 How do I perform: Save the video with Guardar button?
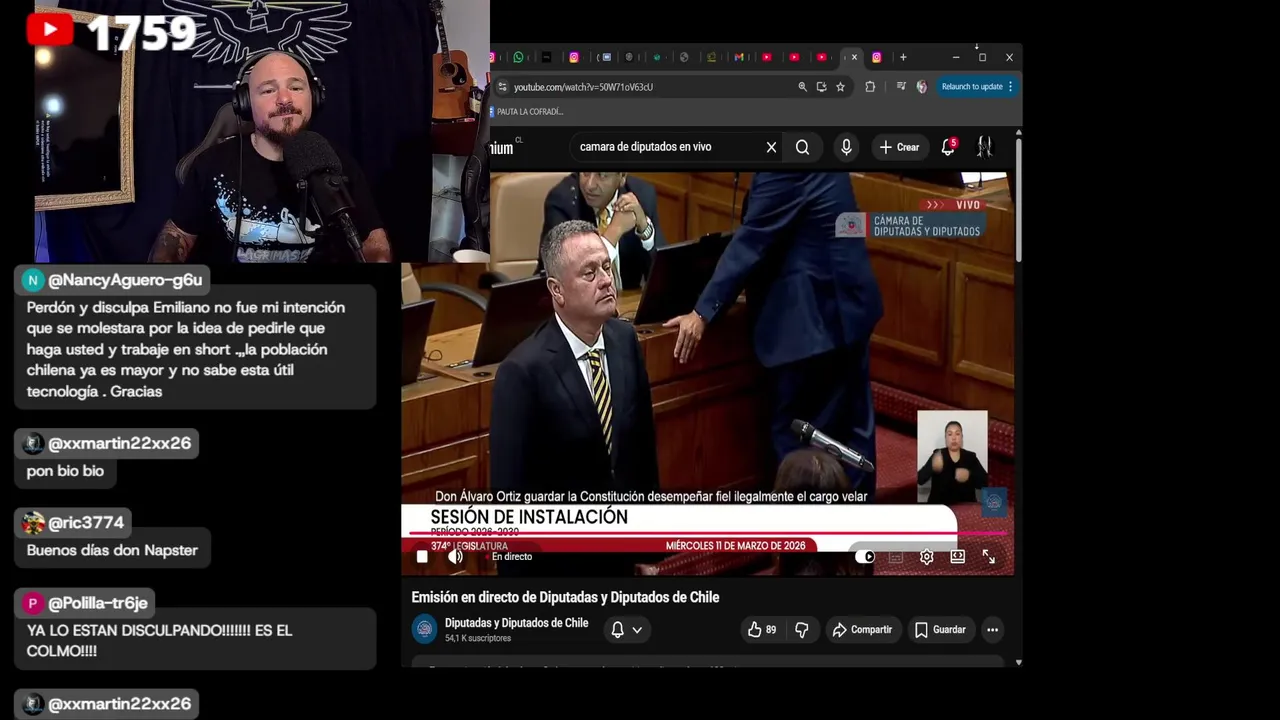coord(940,630)
